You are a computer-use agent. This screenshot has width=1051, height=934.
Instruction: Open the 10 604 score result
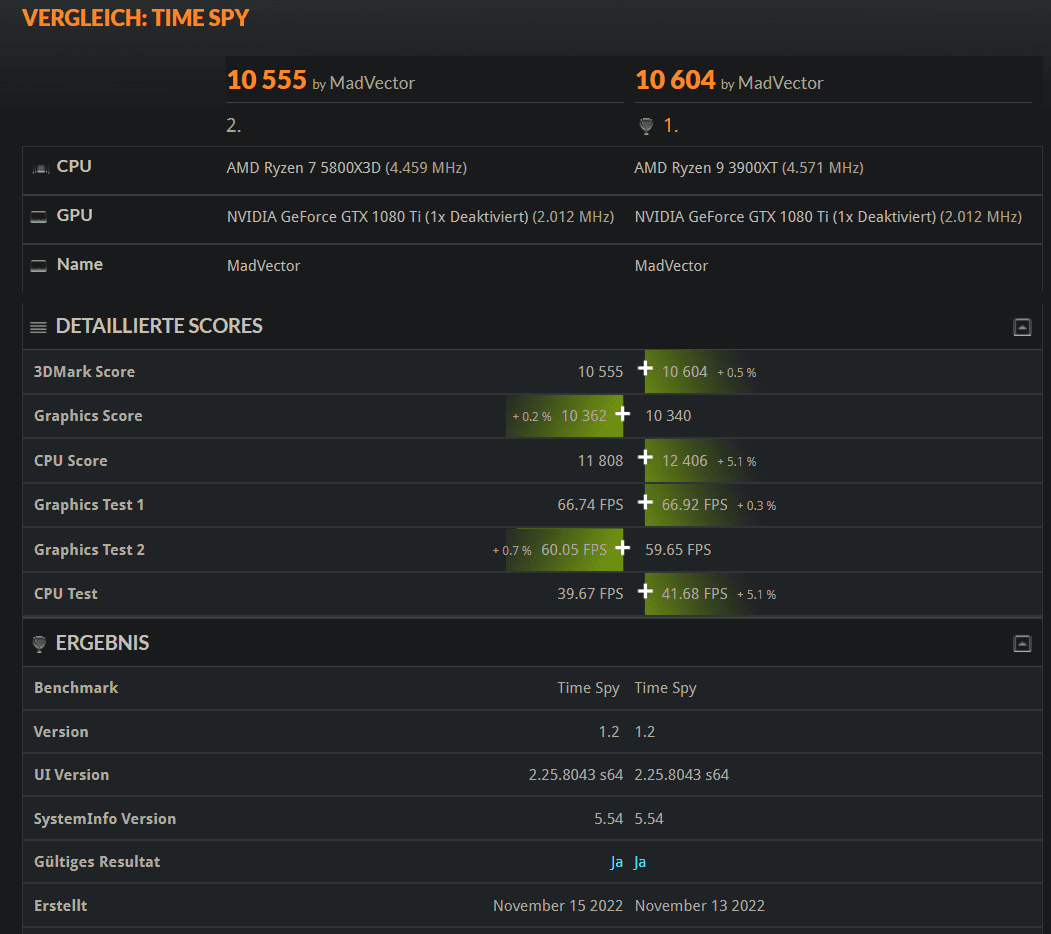click(x=675, y=80)
